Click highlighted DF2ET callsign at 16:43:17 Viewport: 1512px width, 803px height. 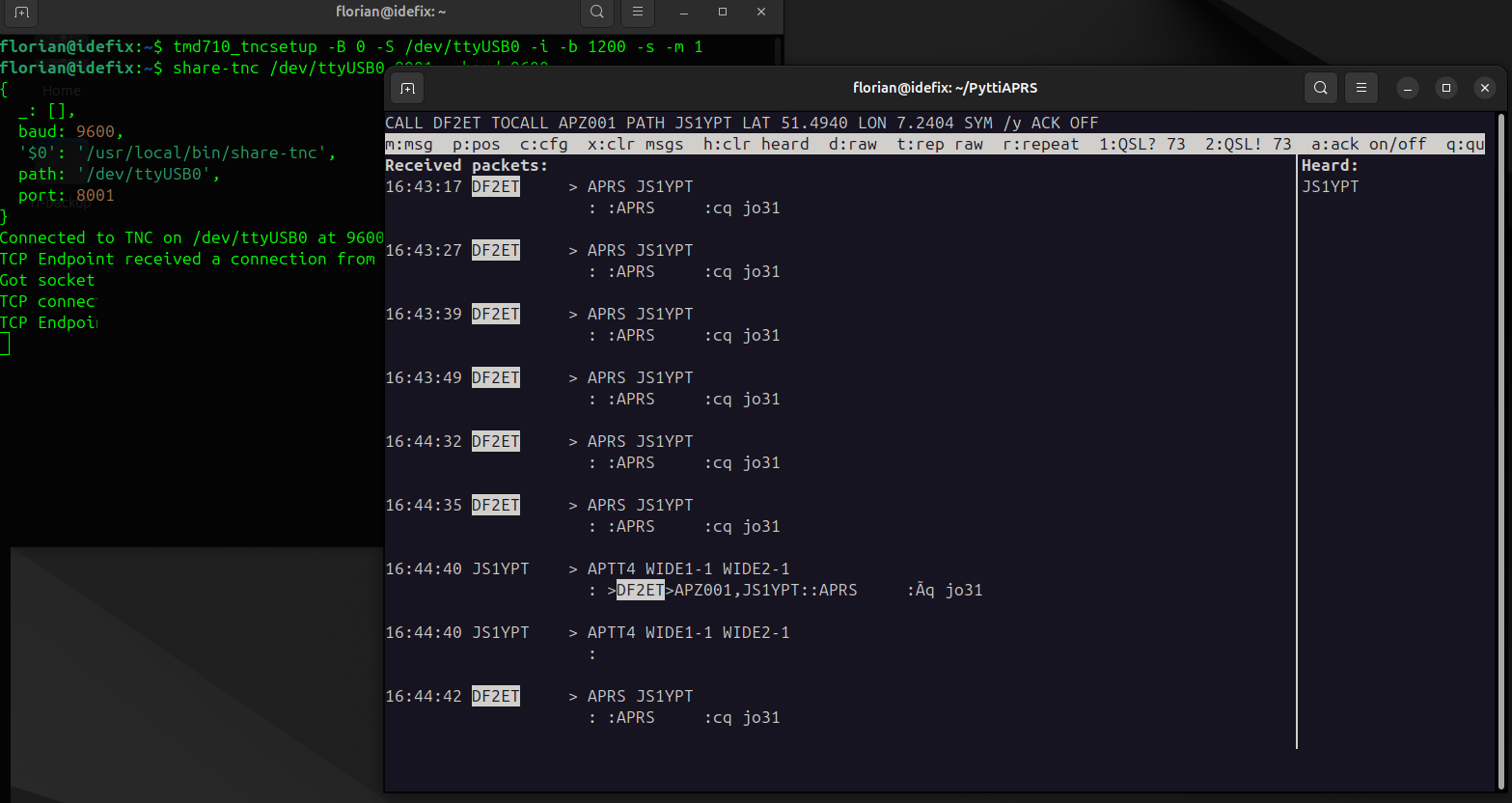(x=495, y=187)
